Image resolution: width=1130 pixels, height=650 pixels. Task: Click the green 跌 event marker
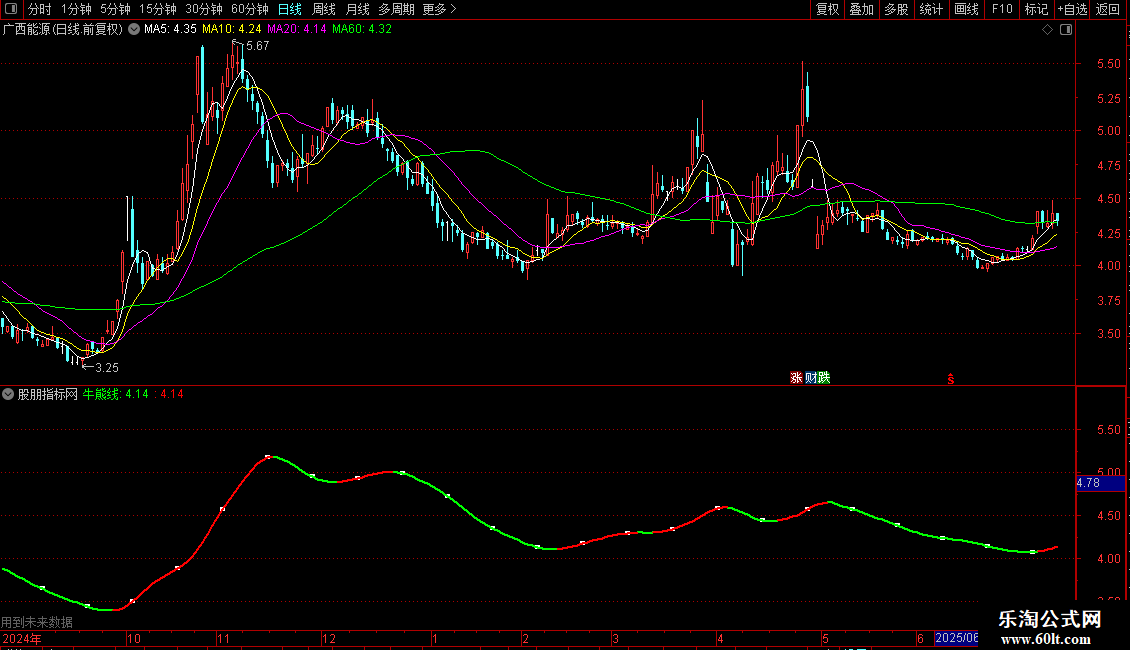click(824, 378)
